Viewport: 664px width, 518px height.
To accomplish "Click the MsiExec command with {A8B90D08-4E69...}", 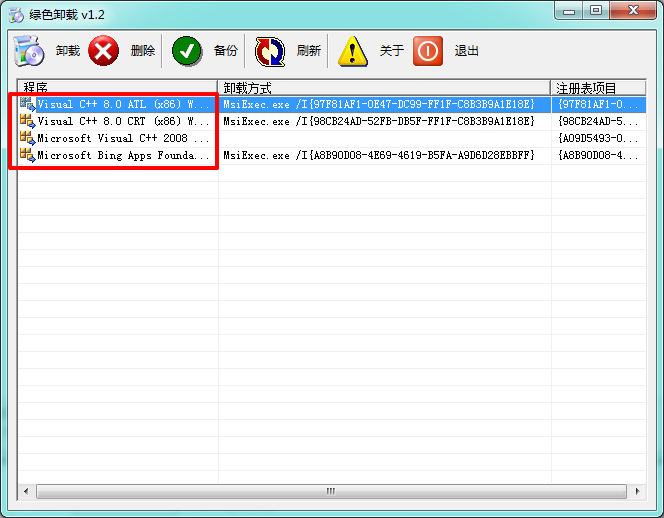I will [x=379, y=155].
